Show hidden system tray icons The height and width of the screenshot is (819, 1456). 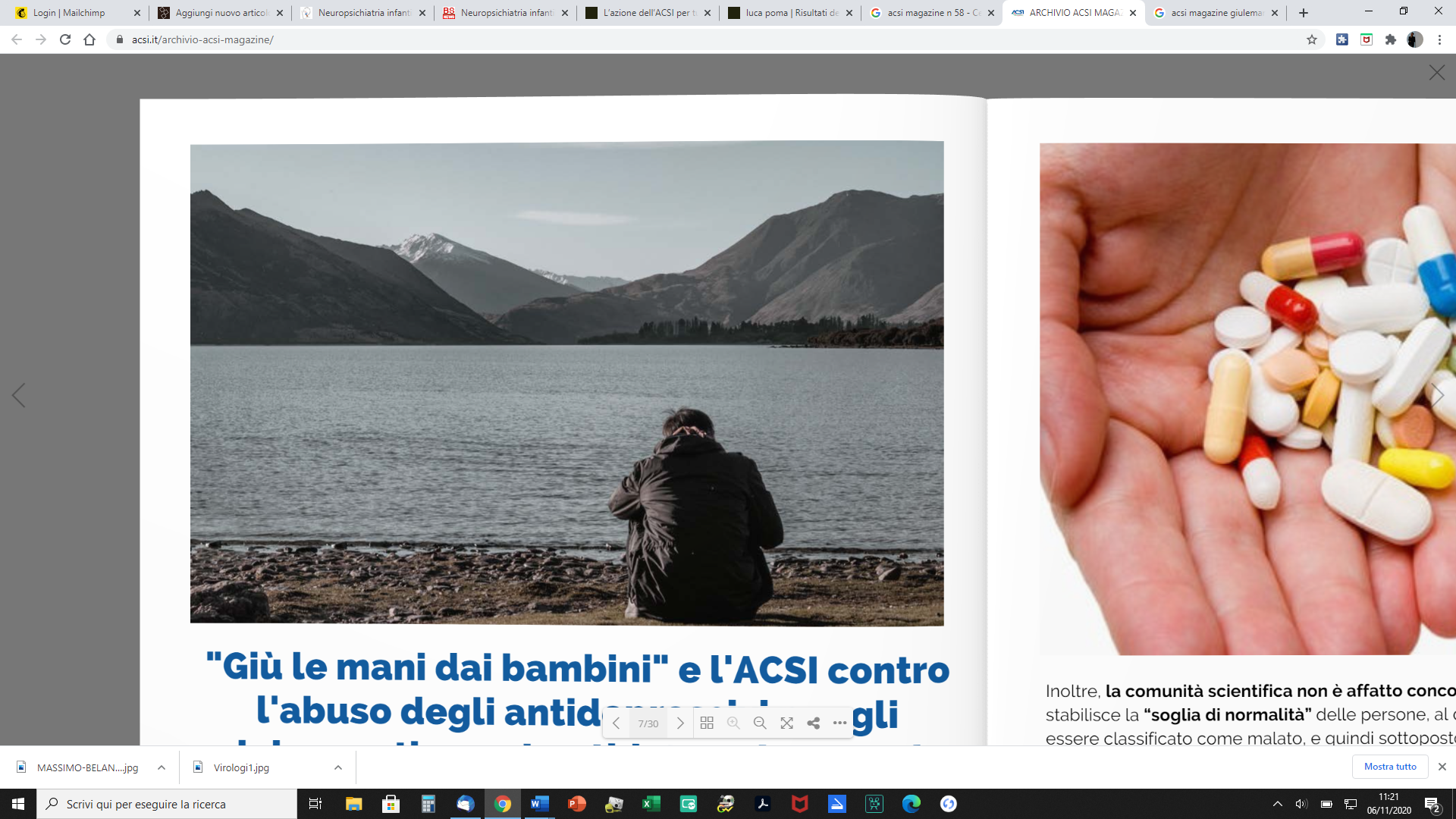[x=1278, y=804]
